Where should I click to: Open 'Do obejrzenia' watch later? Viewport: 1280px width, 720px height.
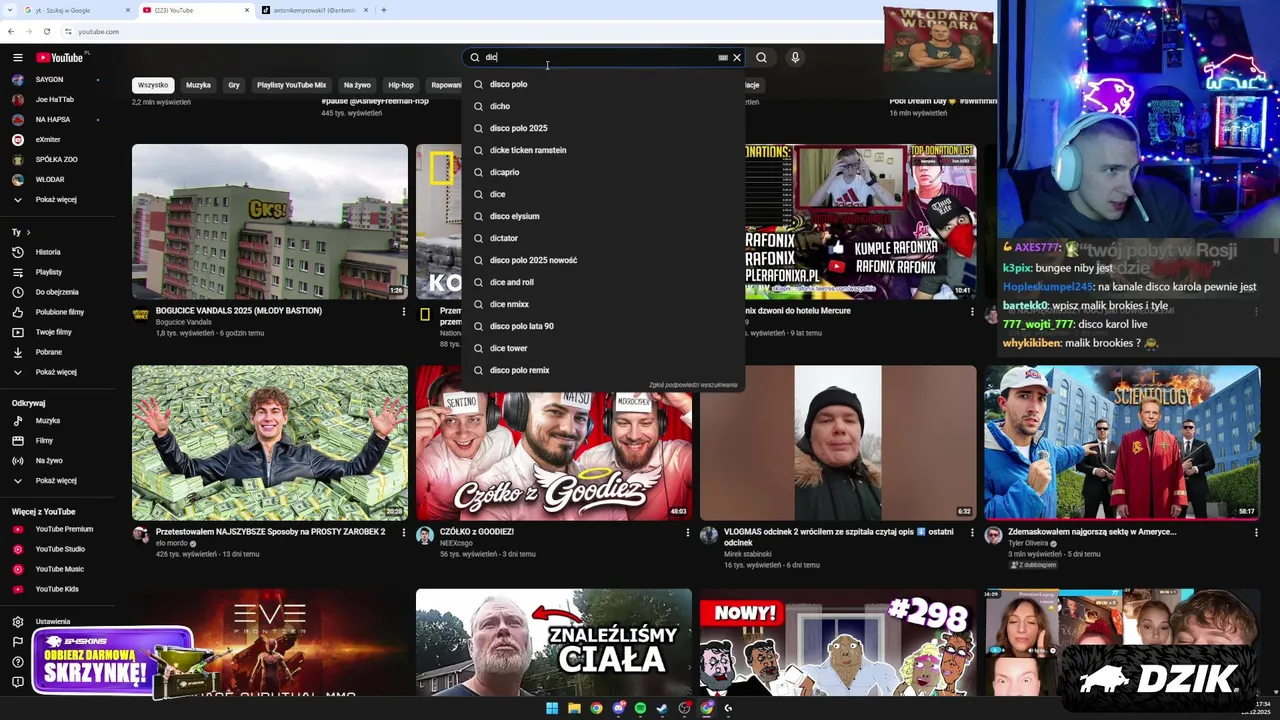(x=57, y=292)
